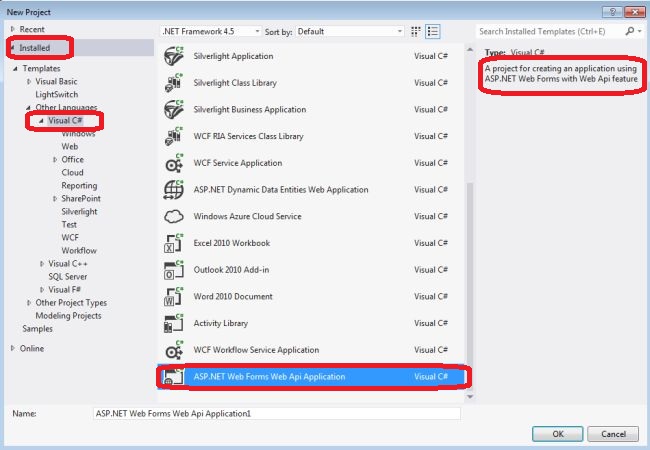Select the WCF Service Application gear icon
The image size is (650, 450).
(174, 163)
